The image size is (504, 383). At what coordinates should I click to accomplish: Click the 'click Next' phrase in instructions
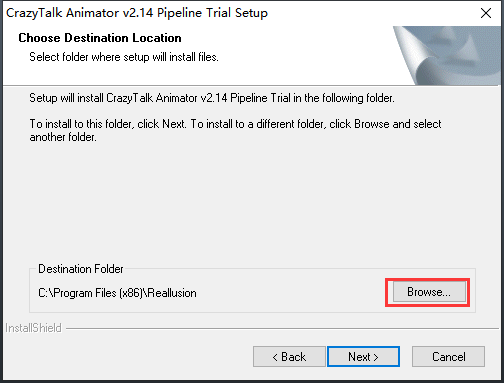pyautogui.click(x=161, y=124)
